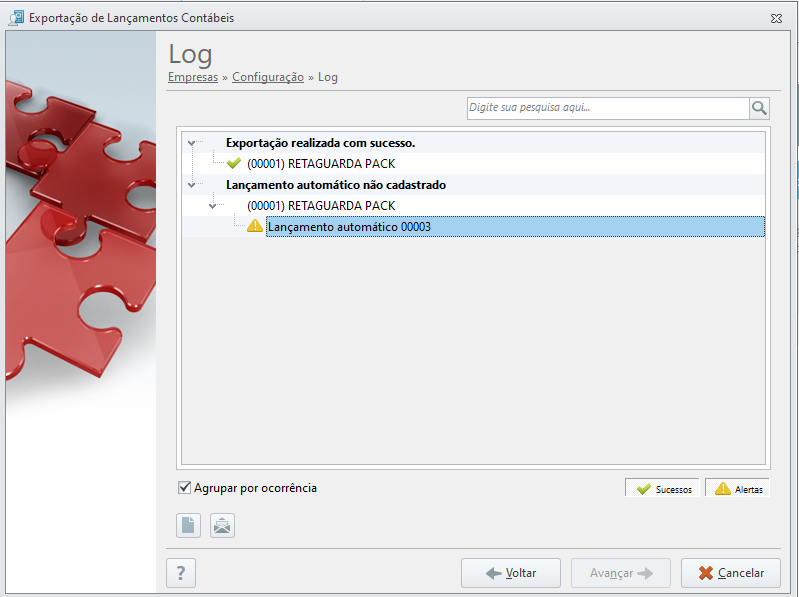799x597 pixels.
Task: Collapse the RETAGUARDA PACK node under alert group
Action: (x=212, y=206)
